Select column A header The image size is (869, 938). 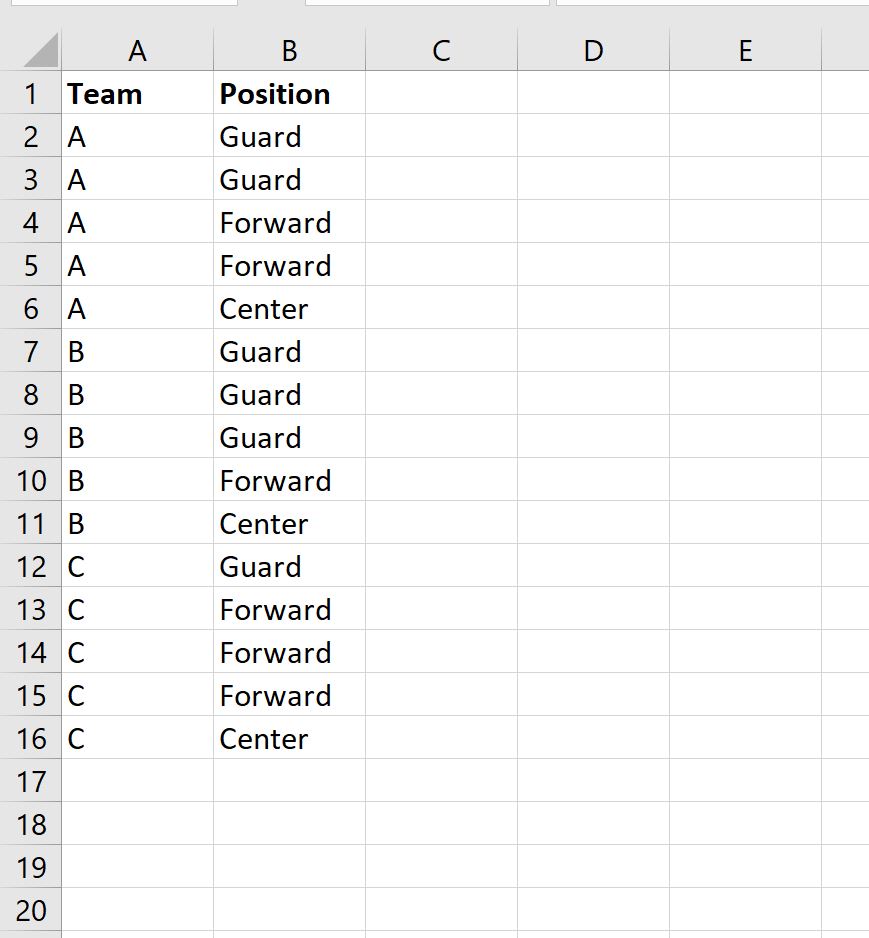138,50
